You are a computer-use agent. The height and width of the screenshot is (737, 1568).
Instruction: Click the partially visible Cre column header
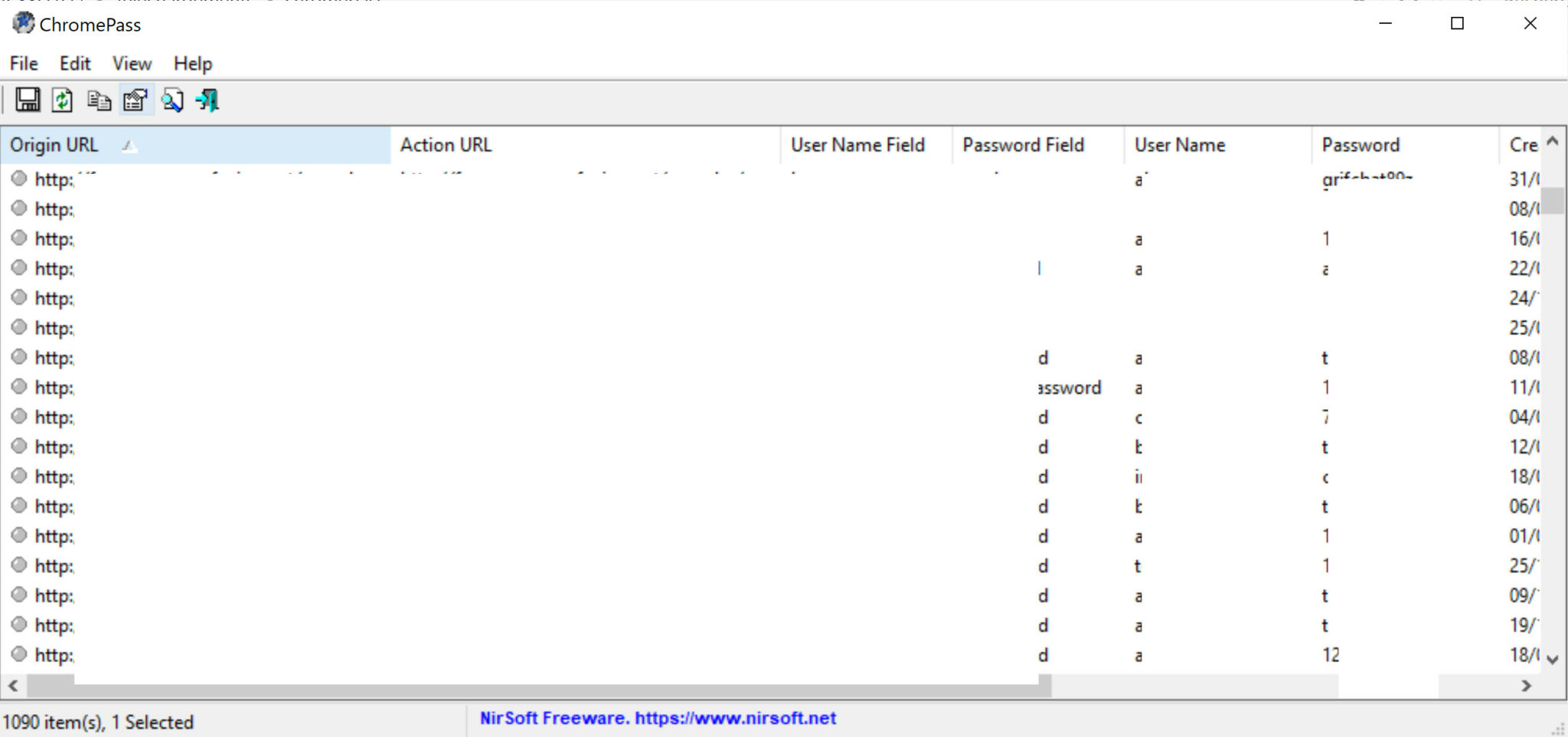1521,145
